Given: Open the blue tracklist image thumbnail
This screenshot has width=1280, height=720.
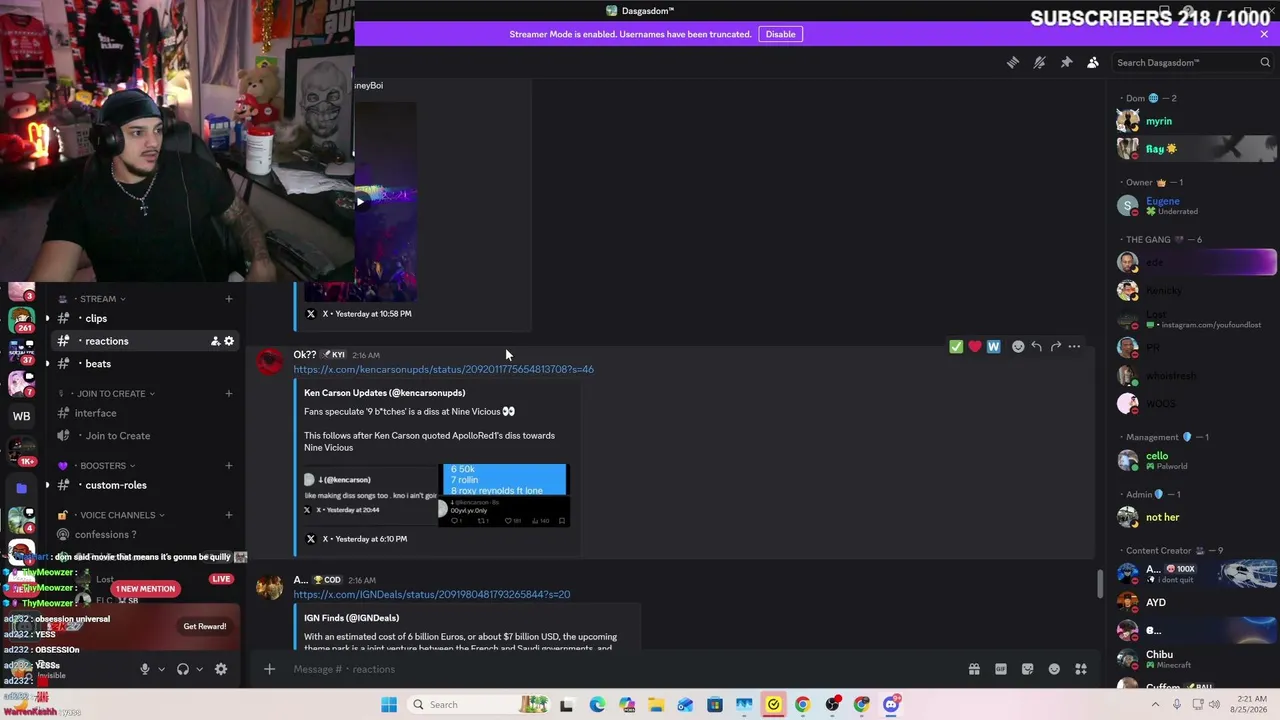Looking at the screenshot, I should 504,479.
